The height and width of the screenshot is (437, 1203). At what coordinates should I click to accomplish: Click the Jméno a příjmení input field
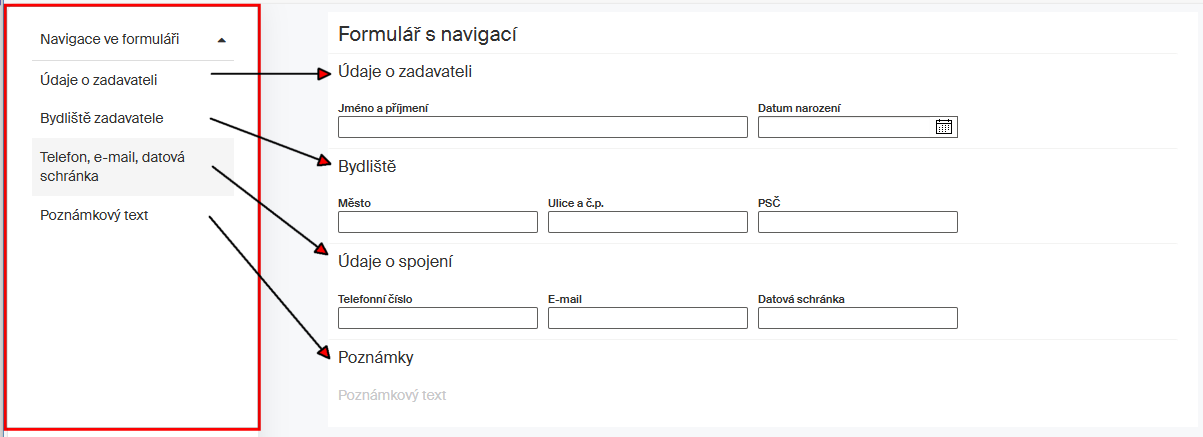tap(543, 127)
